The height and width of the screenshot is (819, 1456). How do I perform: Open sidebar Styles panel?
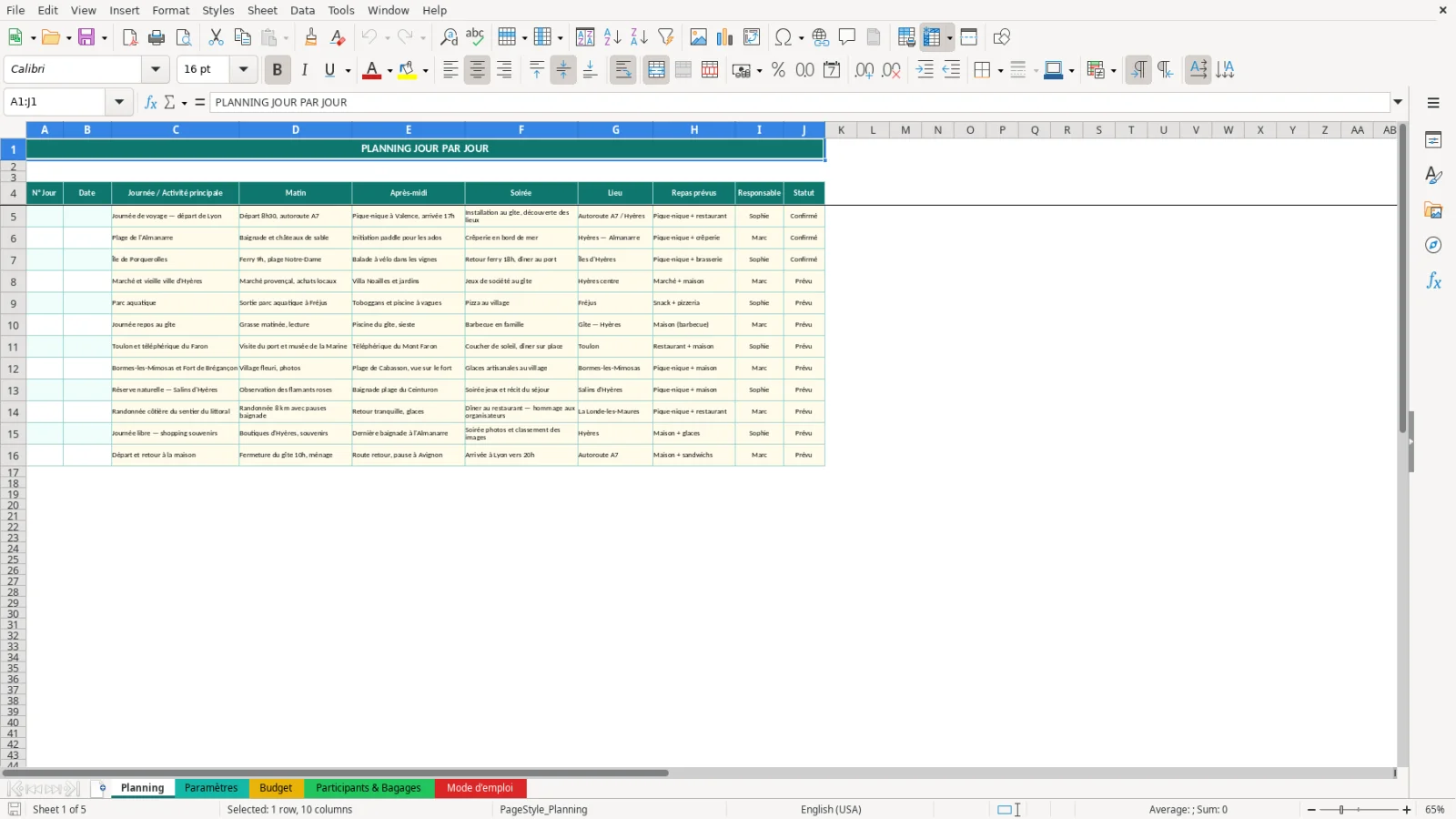pos(1433,175)
